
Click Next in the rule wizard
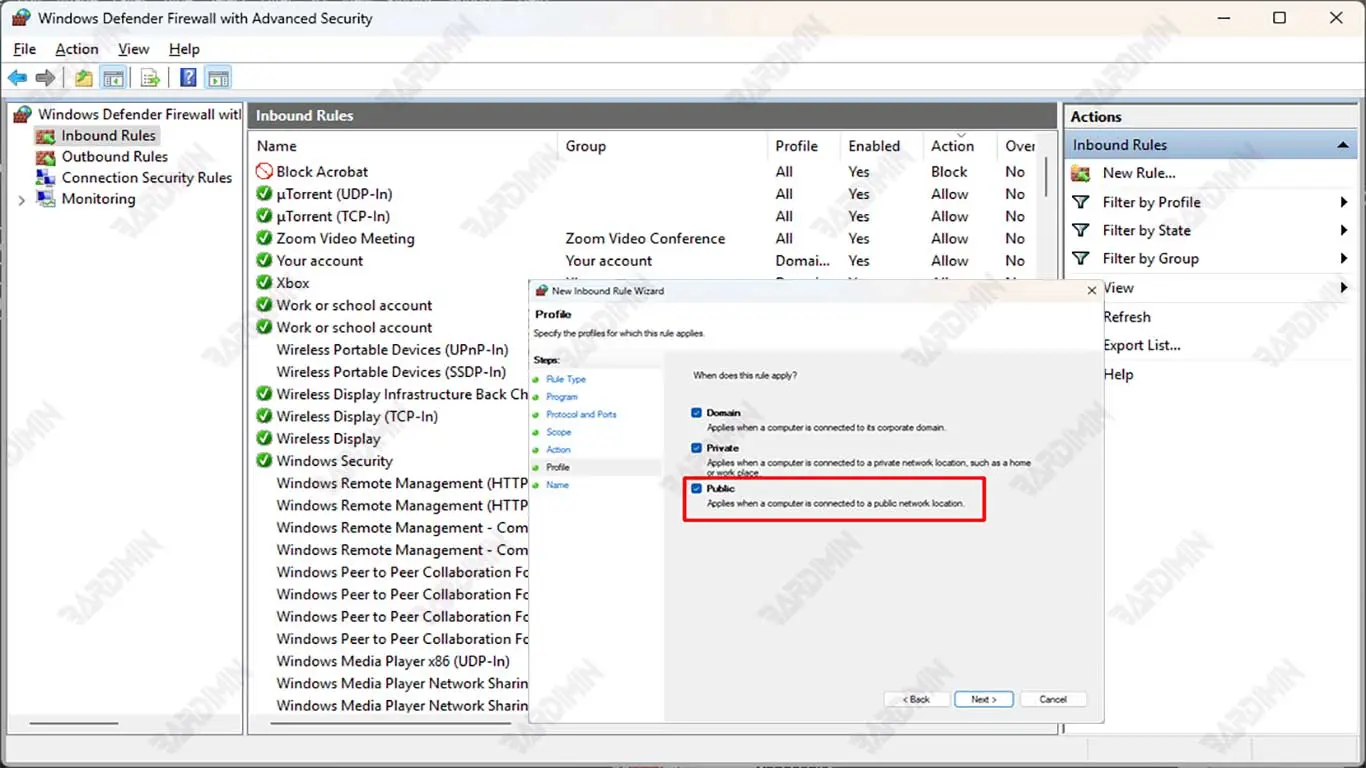(983, 699)
